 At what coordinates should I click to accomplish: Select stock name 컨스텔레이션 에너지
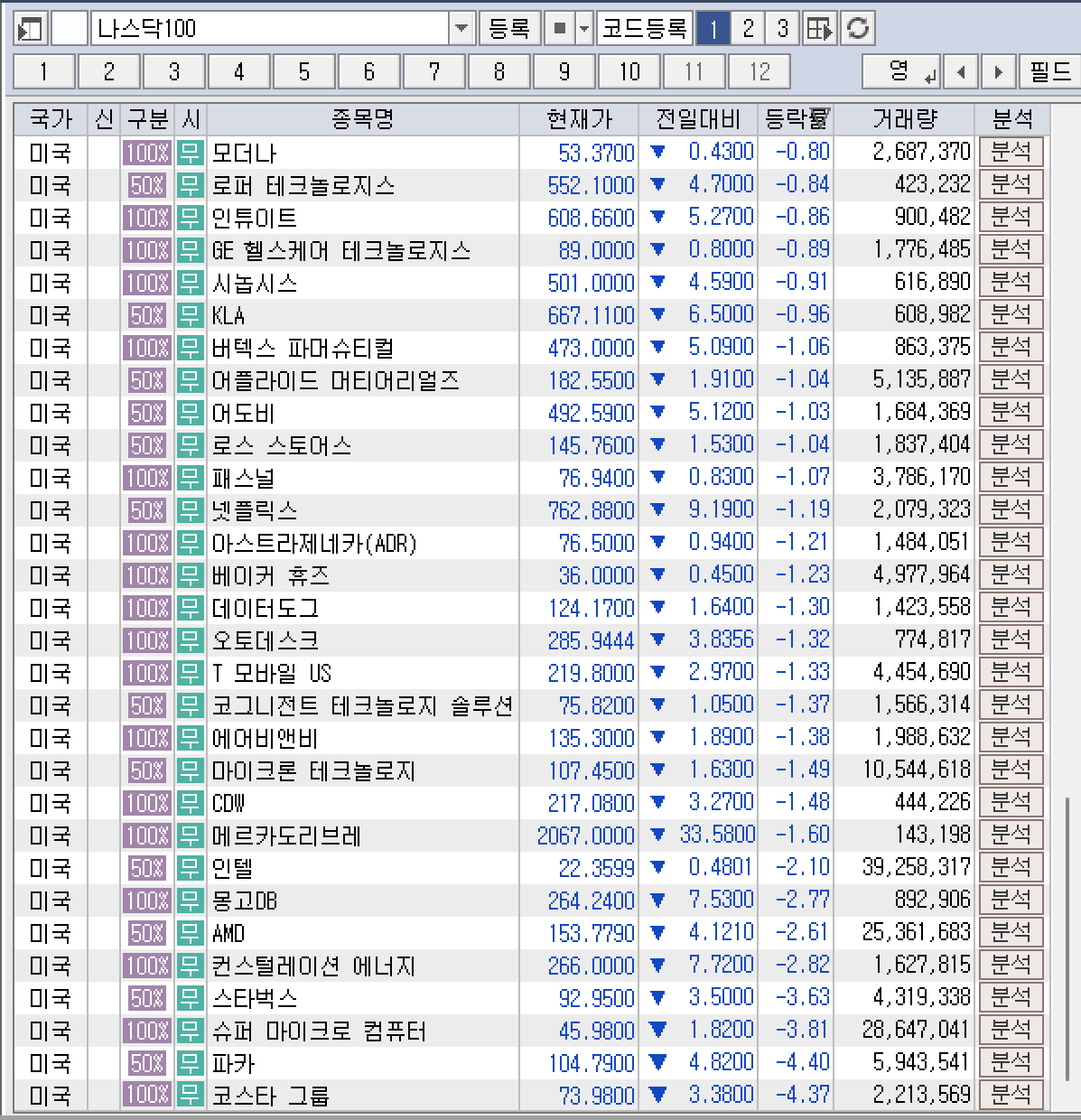pyautogui.click(x=313, y=966)
